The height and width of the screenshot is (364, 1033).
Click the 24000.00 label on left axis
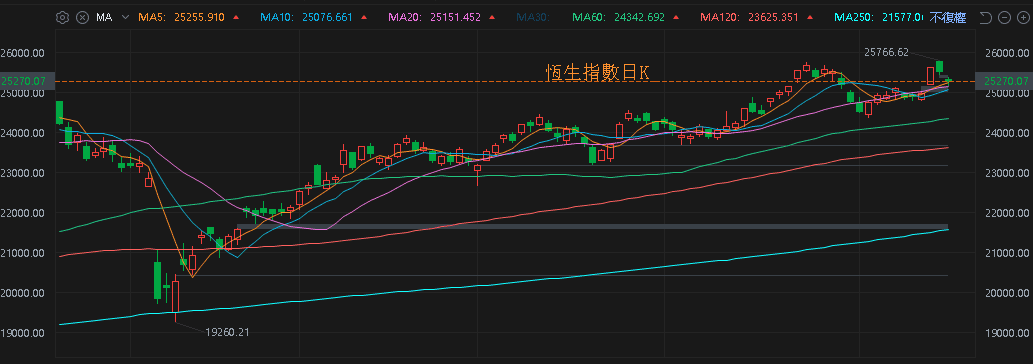click(23, 133)
